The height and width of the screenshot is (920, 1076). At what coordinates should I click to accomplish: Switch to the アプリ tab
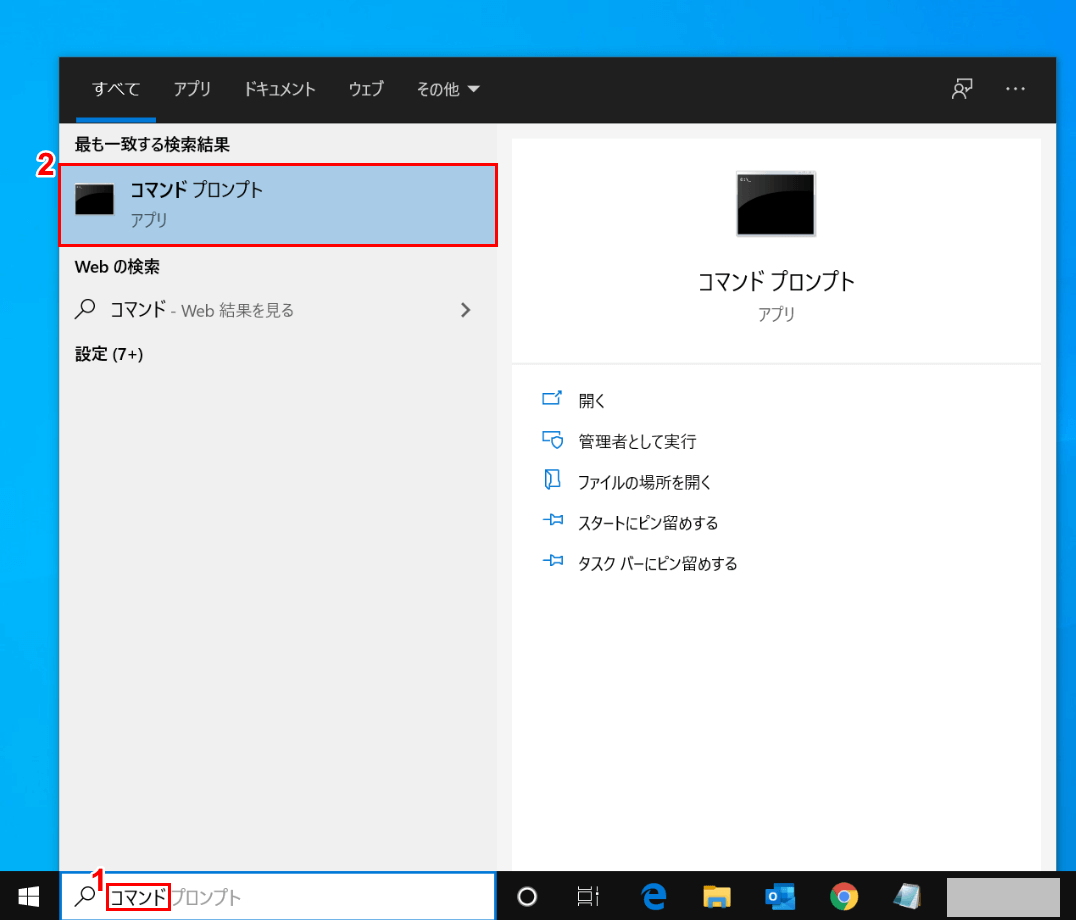(x=192, y=89)
